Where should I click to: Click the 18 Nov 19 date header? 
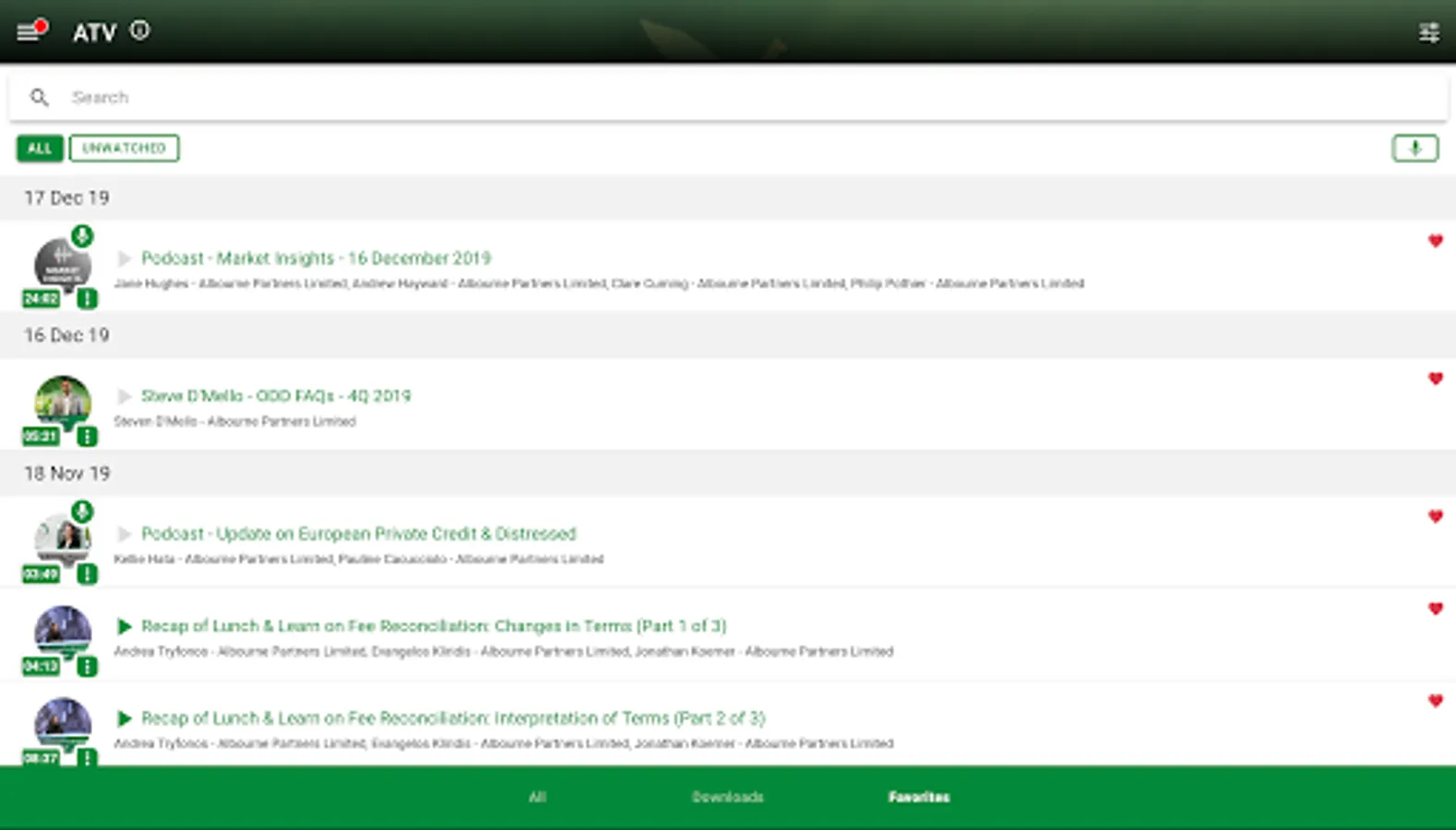(66, 474)
